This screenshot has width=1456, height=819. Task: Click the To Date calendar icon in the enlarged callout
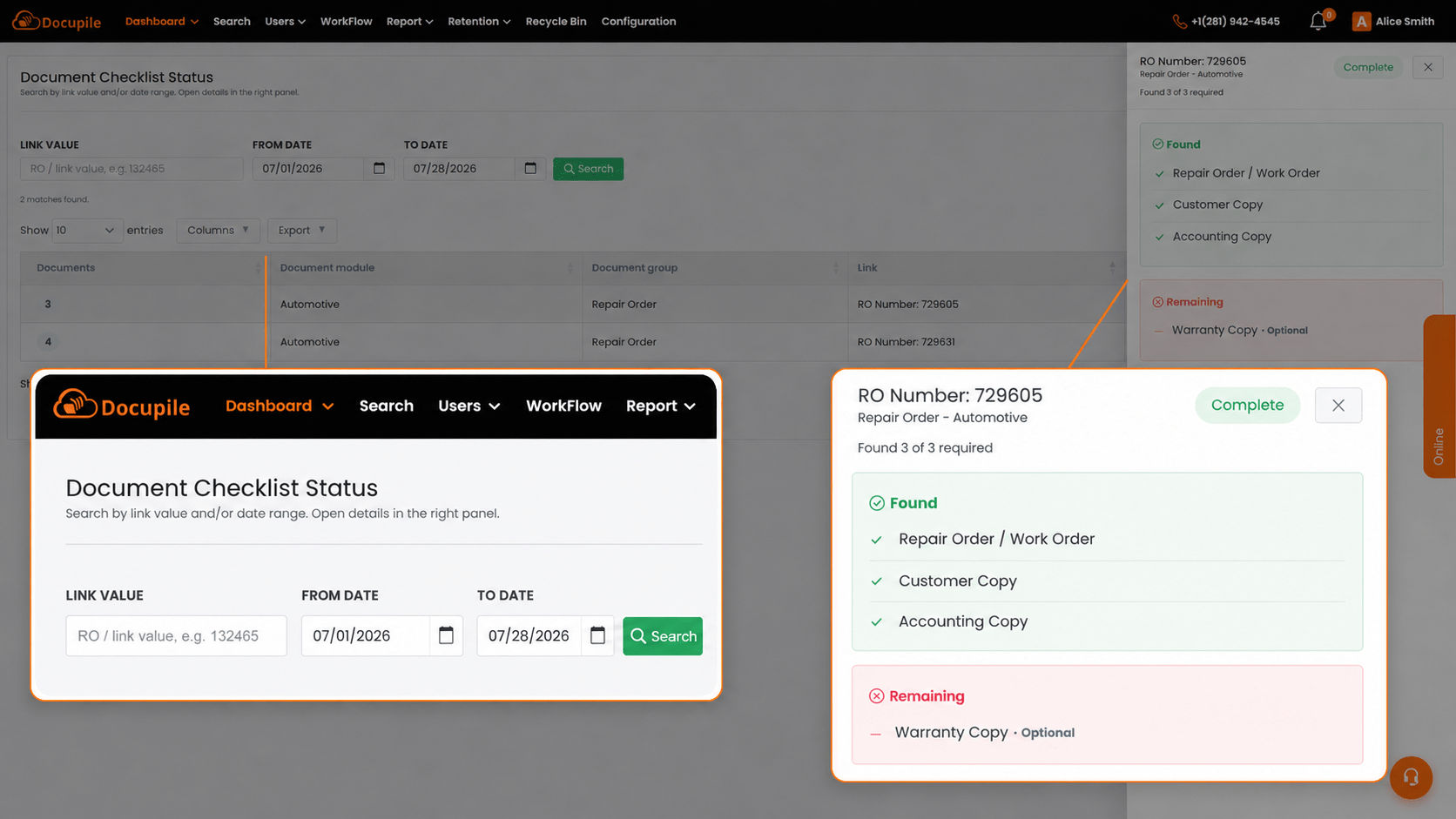[x=597, y=635]
